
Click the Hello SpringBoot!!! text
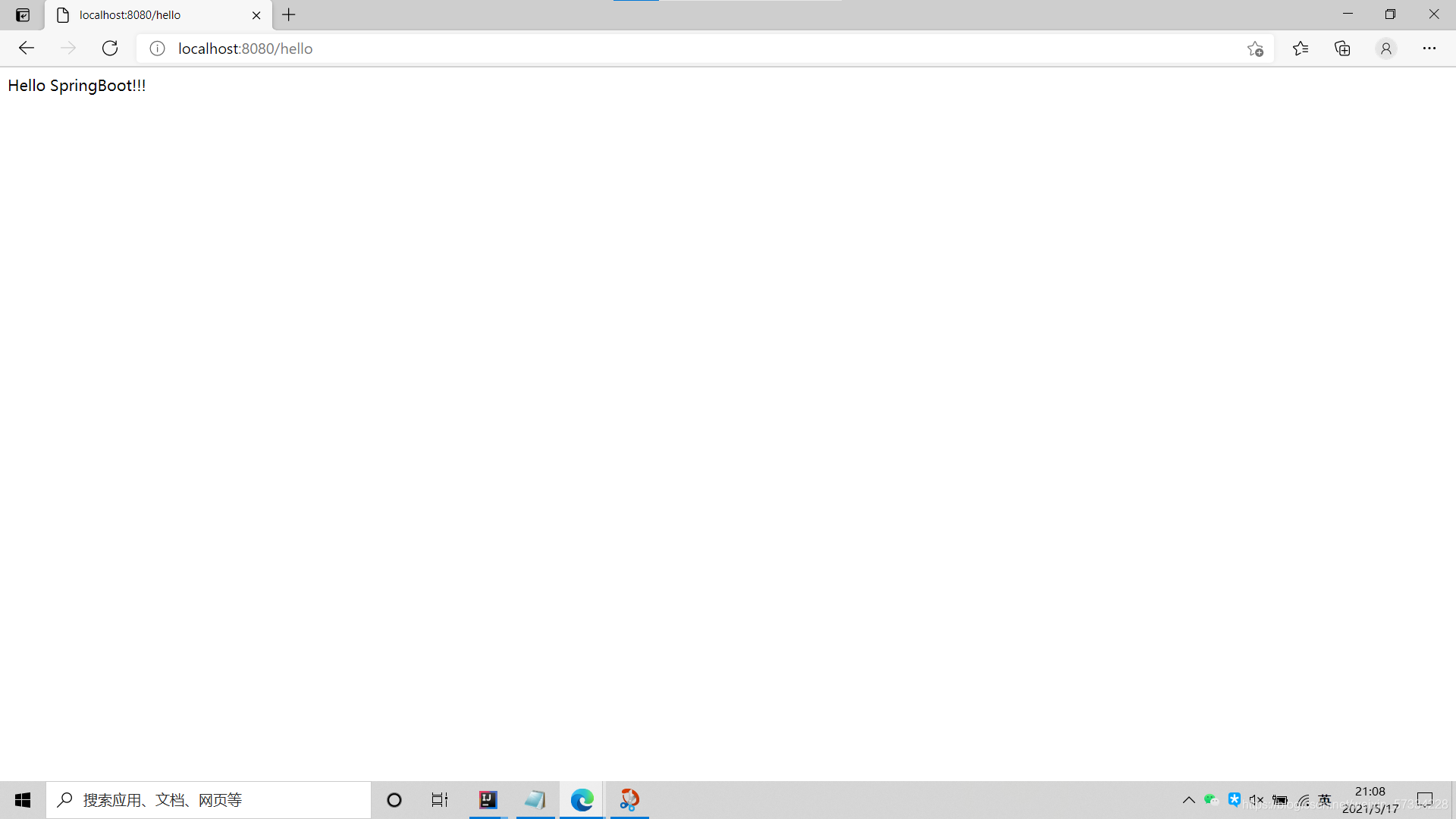click(x=77, y=86)
